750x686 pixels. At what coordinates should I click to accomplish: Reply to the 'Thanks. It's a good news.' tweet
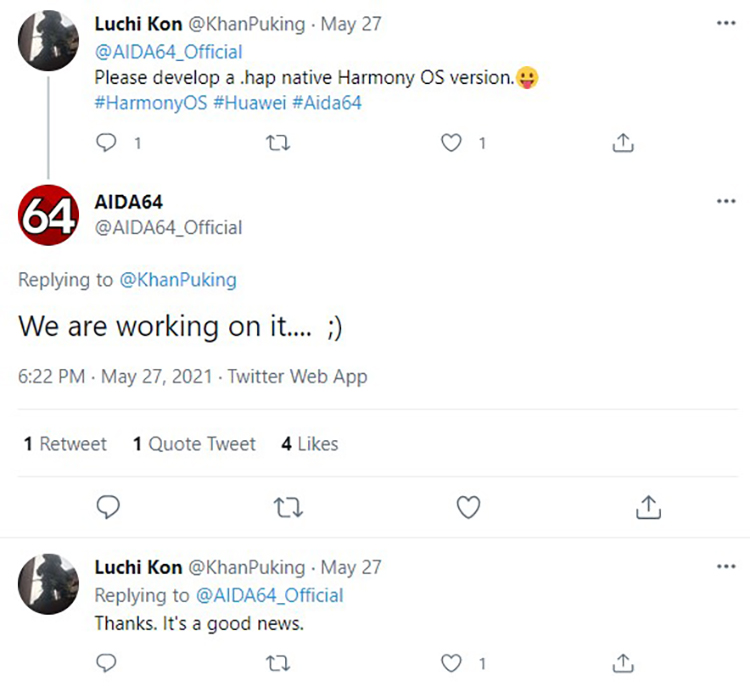coord(107,663)
